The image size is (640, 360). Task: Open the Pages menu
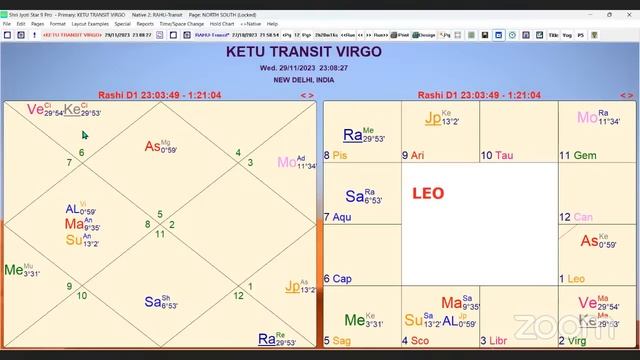[x=38, y=24]
